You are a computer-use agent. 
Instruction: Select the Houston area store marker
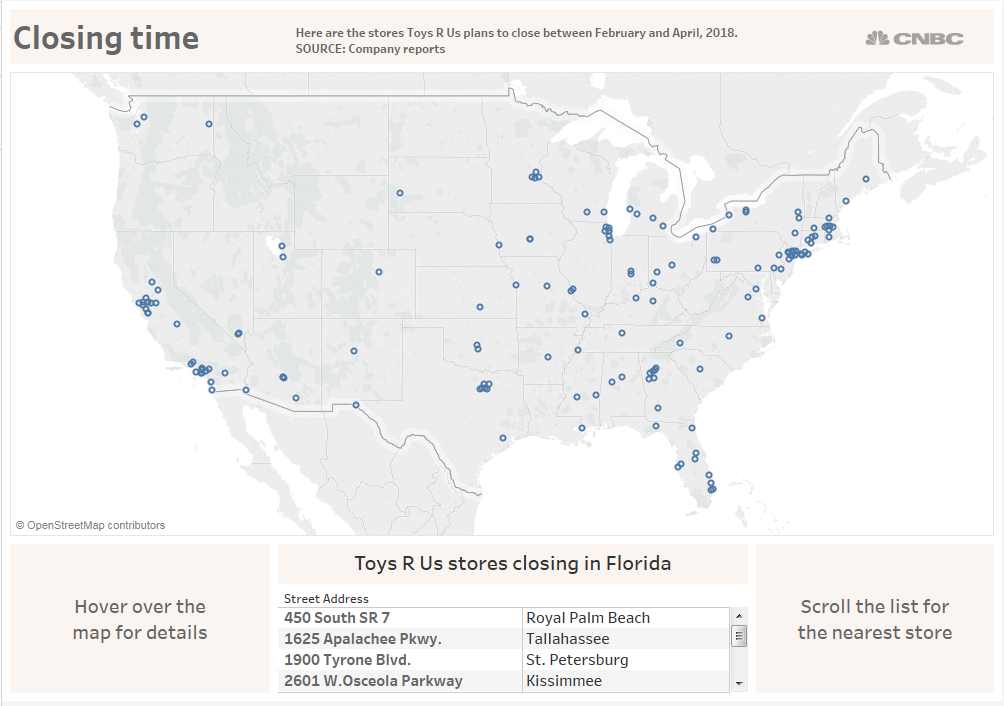[503, 438]
